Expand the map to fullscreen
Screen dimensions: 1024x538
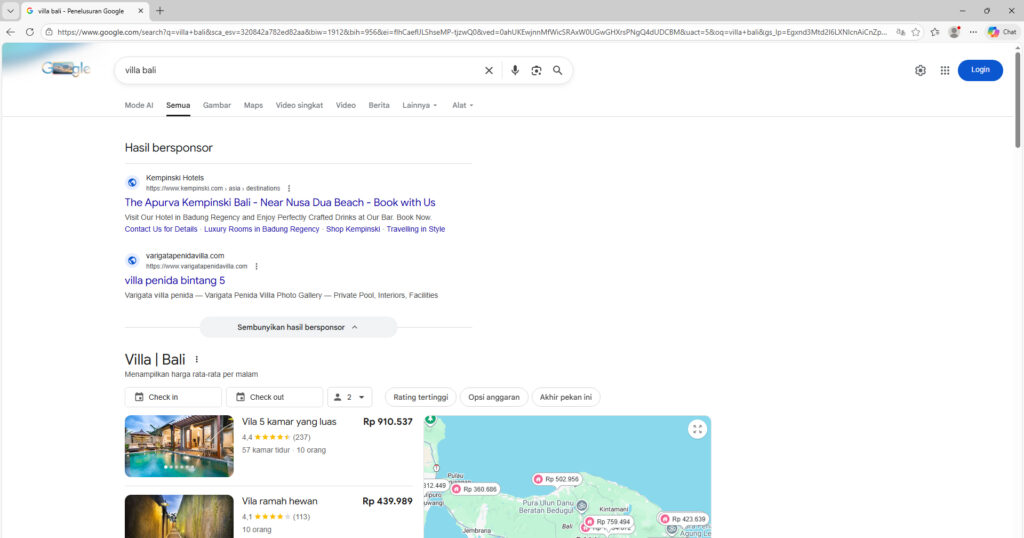pos(697,429)
